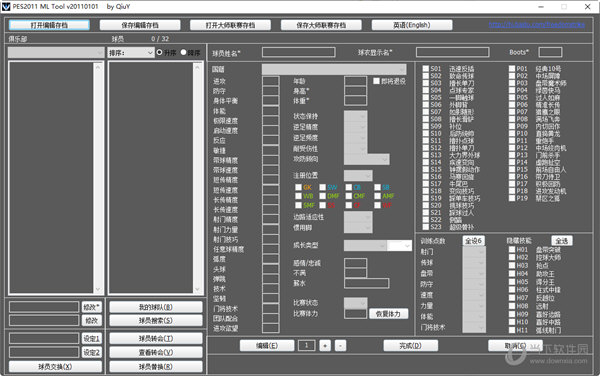
Task: Click the 保存编辑存档 button
Action: click(x=140, y=25)
